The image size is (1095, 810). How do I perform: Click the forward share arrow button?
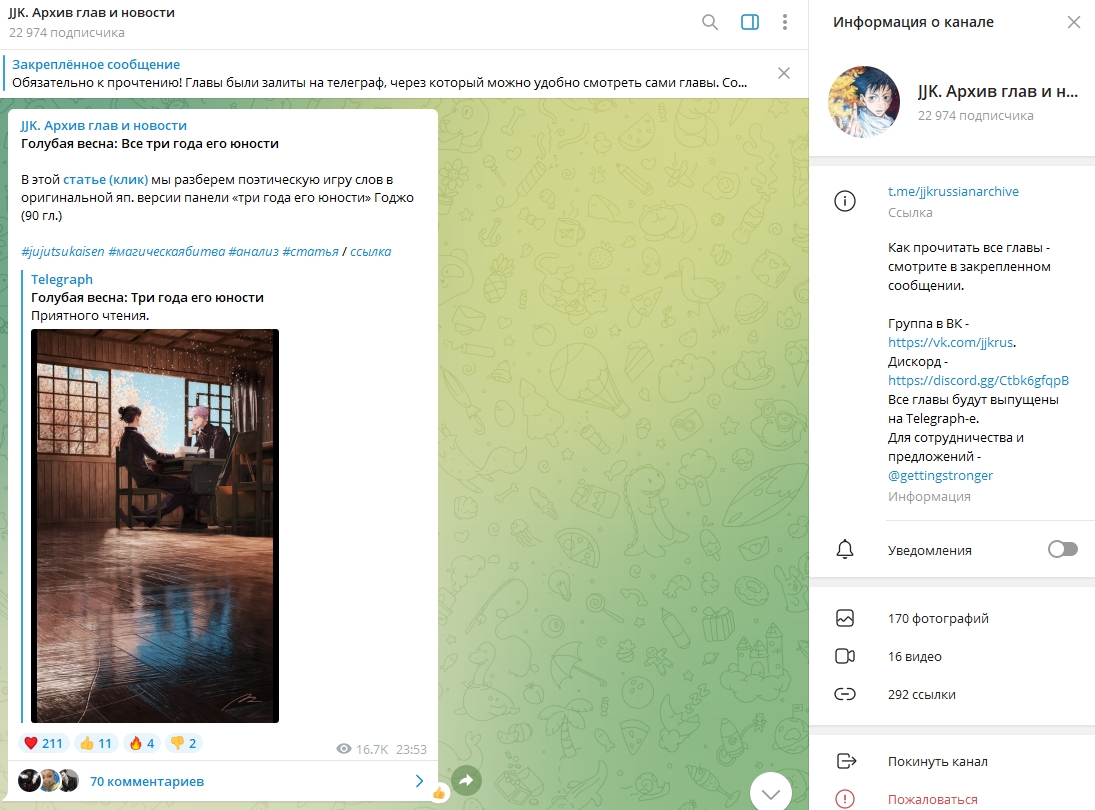(466, 781)
